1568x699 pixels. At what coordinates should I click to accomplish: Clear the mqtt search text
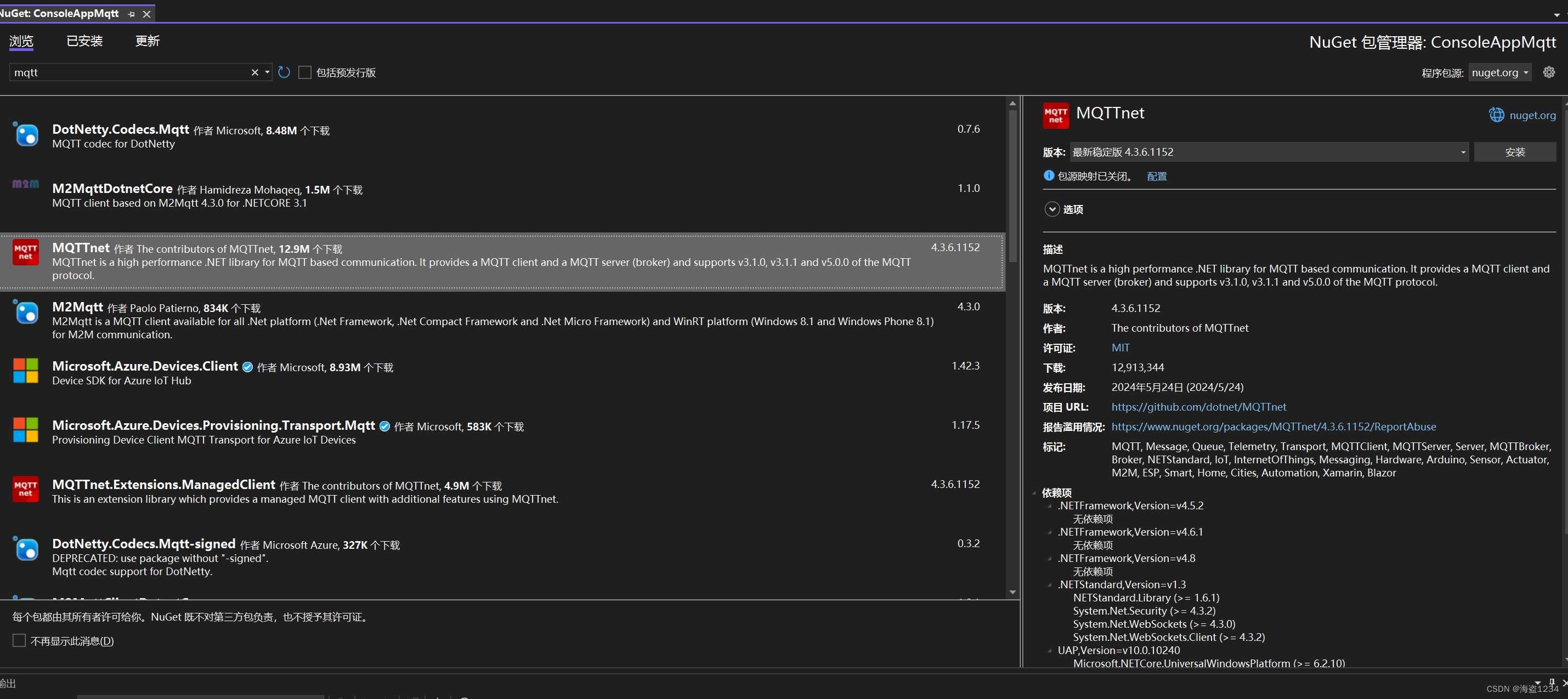pyautogui.click(x=254, y=72)
